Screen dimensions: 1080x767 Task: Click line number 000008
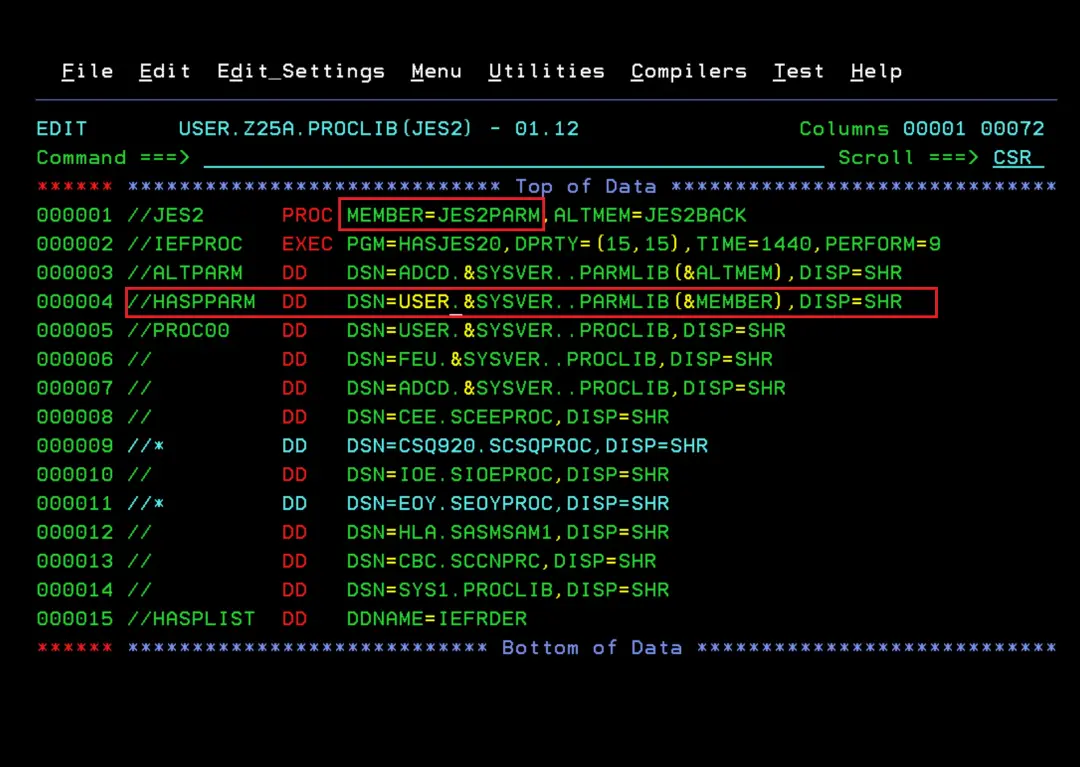coord(74,417)
